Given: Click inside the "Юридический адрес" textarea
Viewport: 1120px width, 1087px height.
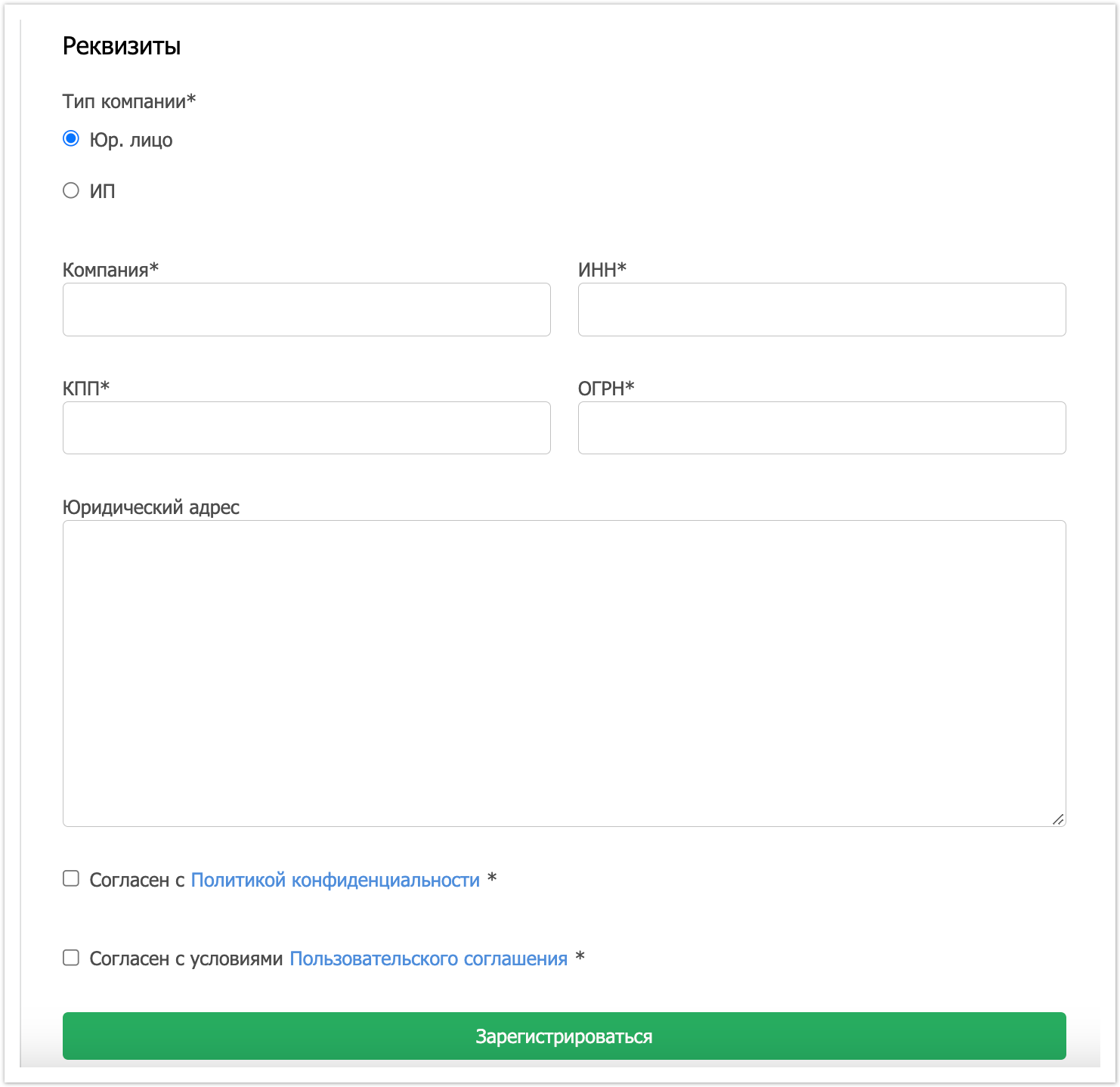Looking at the screenshot, I should (x=564, y=673).
